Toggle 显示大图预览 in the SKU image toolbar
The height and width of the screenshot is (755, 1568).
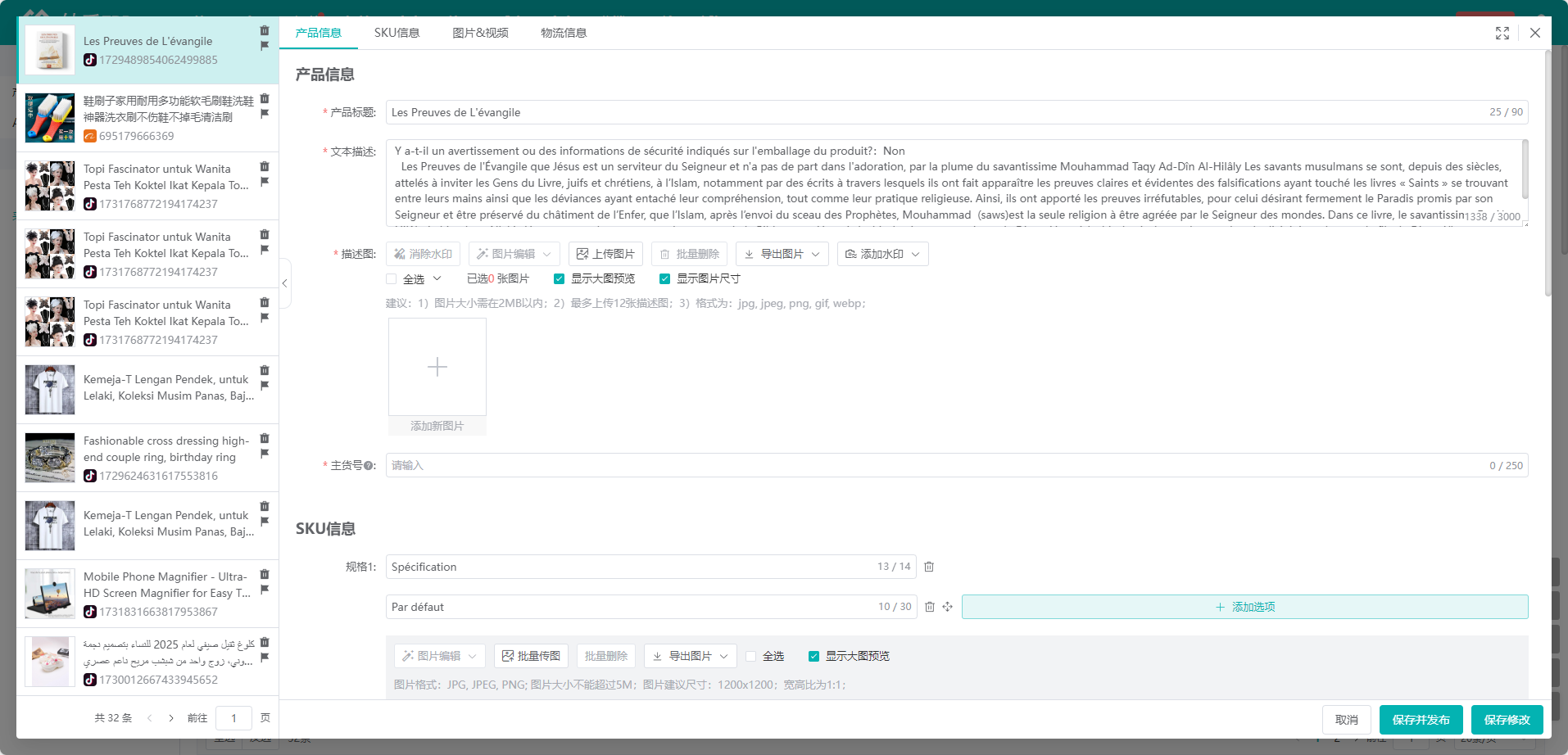coord(813,657)
